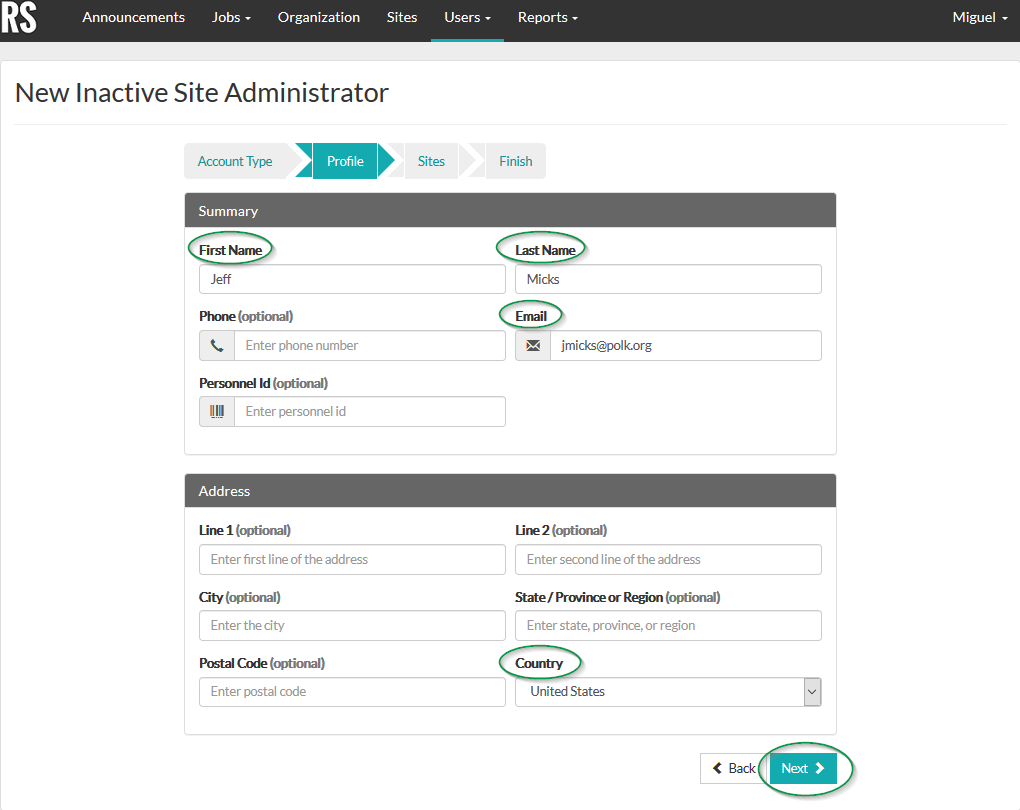Click the RS logo in the top bar

click(20, 20)
